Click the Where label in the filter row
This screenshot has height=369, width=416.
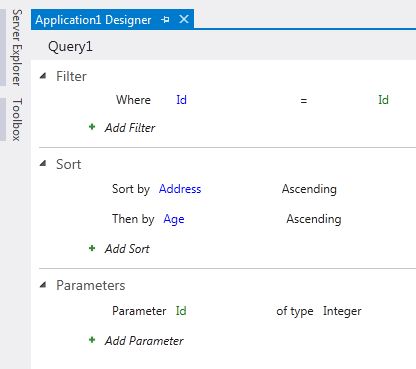coord(133,100)
